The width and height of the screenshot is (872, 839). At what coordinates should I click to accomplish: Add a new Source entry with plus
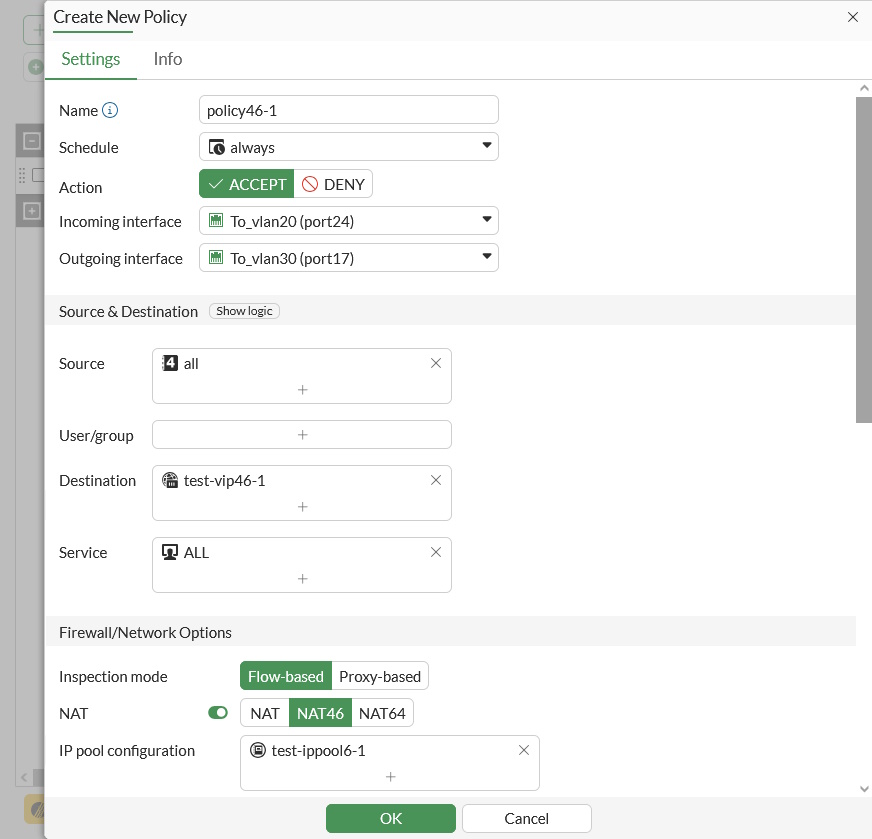(302, 389)
